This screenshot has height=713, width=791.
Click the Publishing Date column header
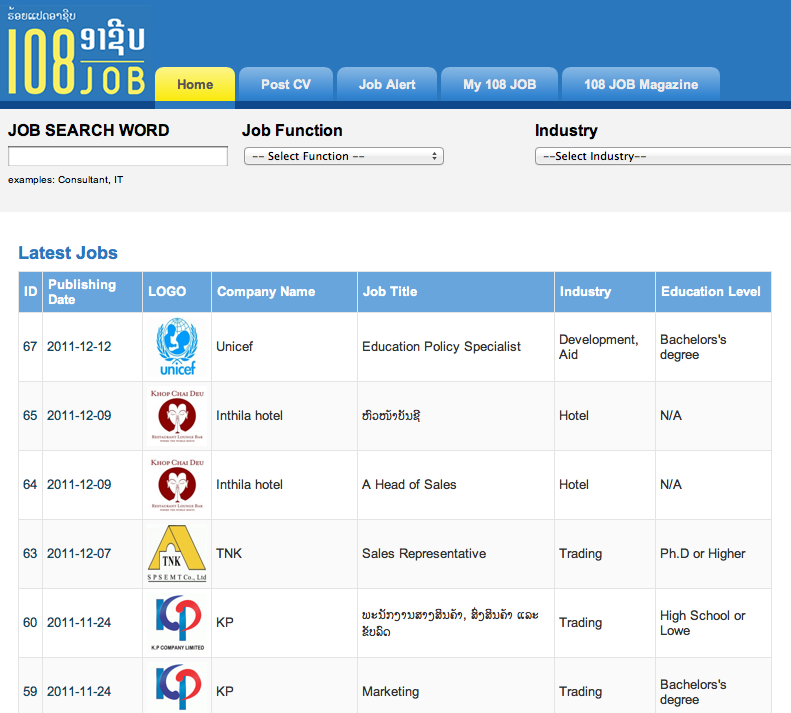[93, 292]
